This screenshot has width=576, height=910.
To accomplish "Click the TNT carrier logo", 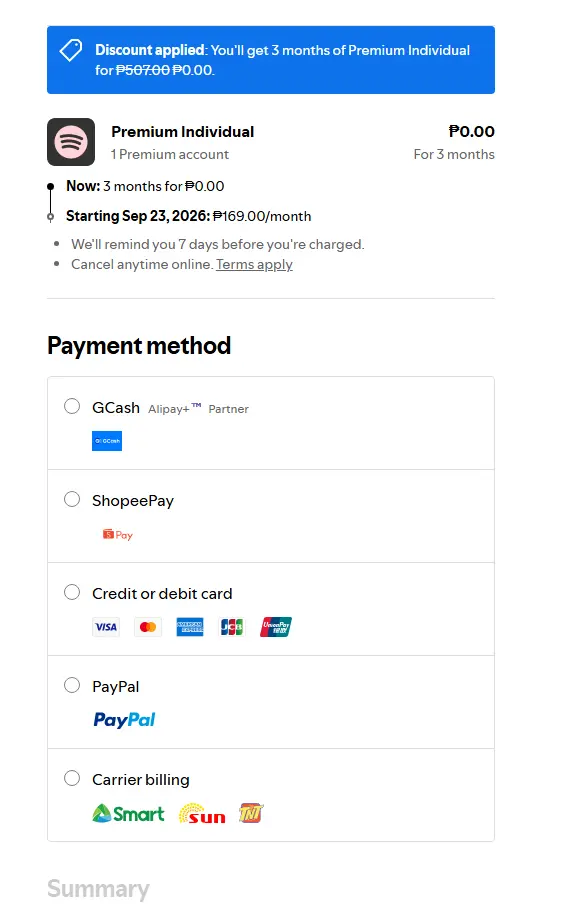I will 251,813.
